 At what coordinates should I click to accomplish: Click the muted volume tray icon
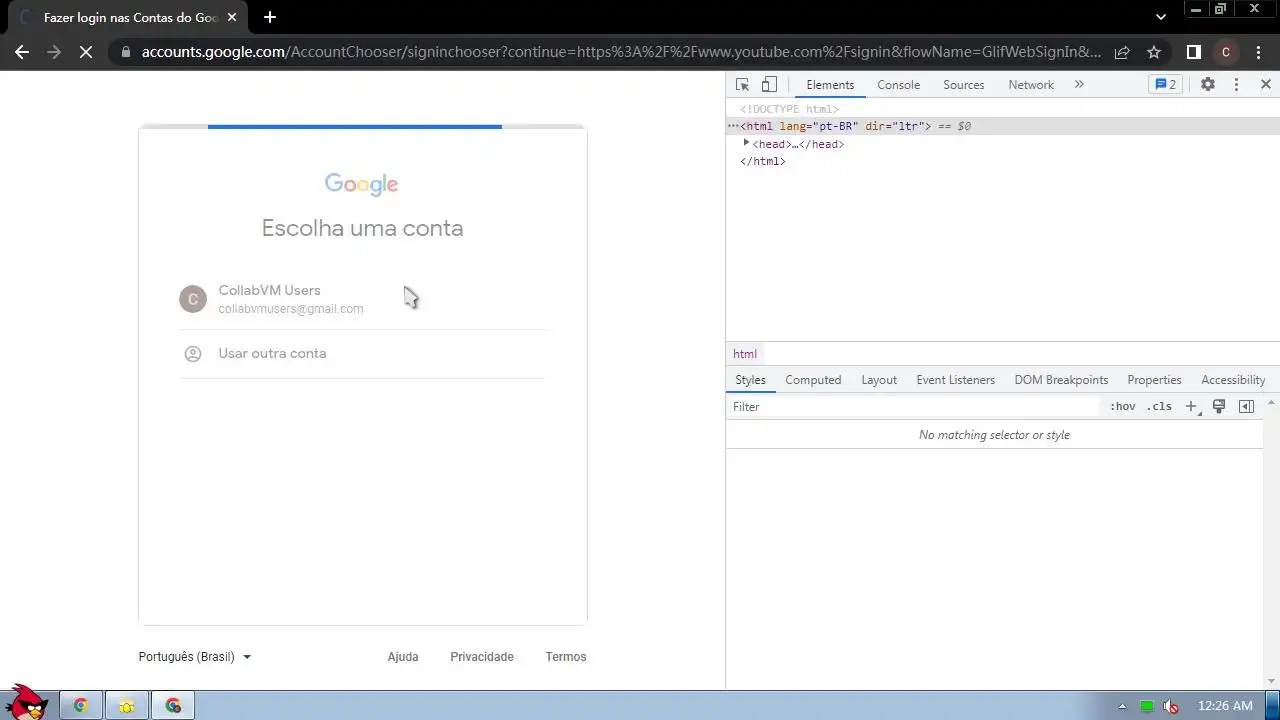click(x=1170, y=706)
